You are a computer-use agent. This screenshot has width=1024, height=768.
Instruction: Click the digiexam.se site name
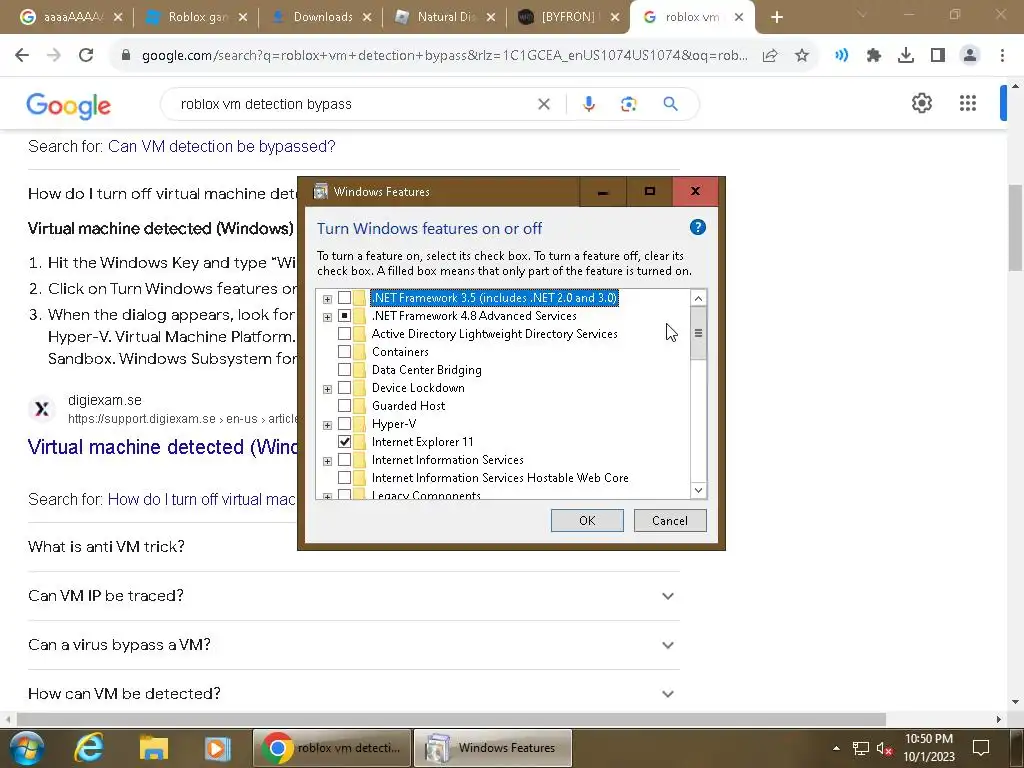104,400
